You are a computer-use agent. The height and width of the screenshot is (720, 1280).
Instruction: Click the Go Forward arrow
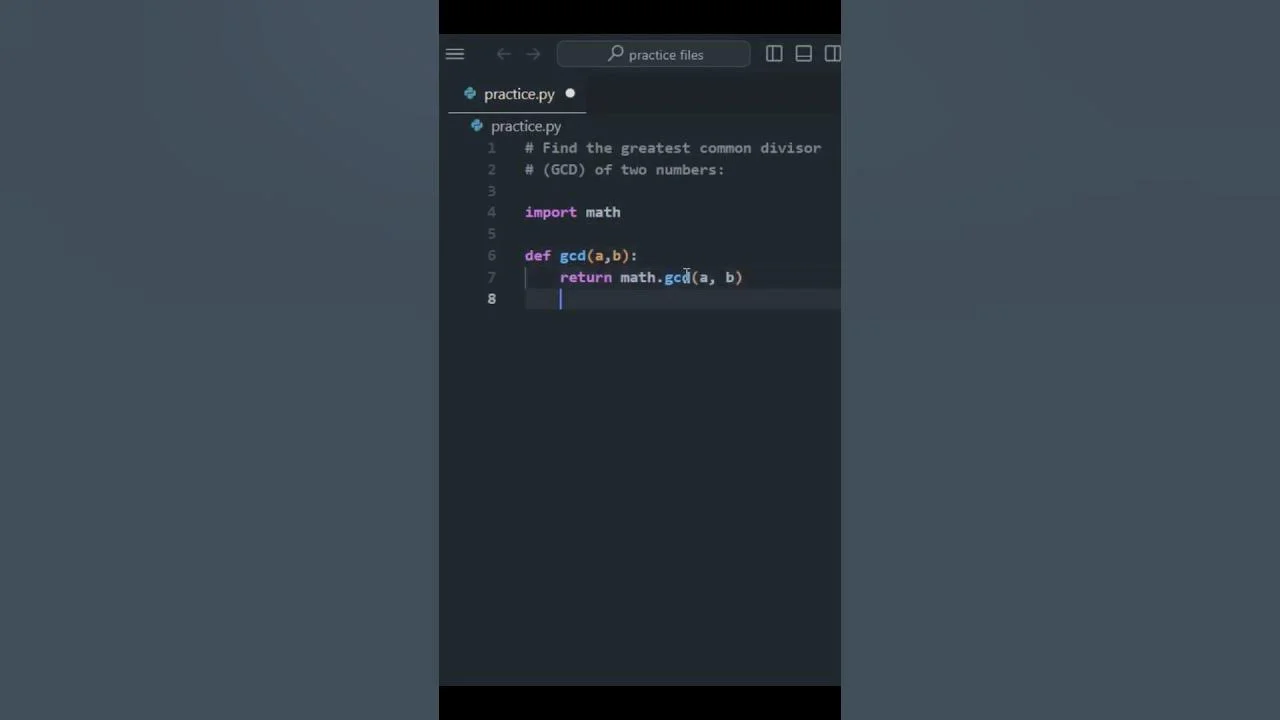coord(533,54)
